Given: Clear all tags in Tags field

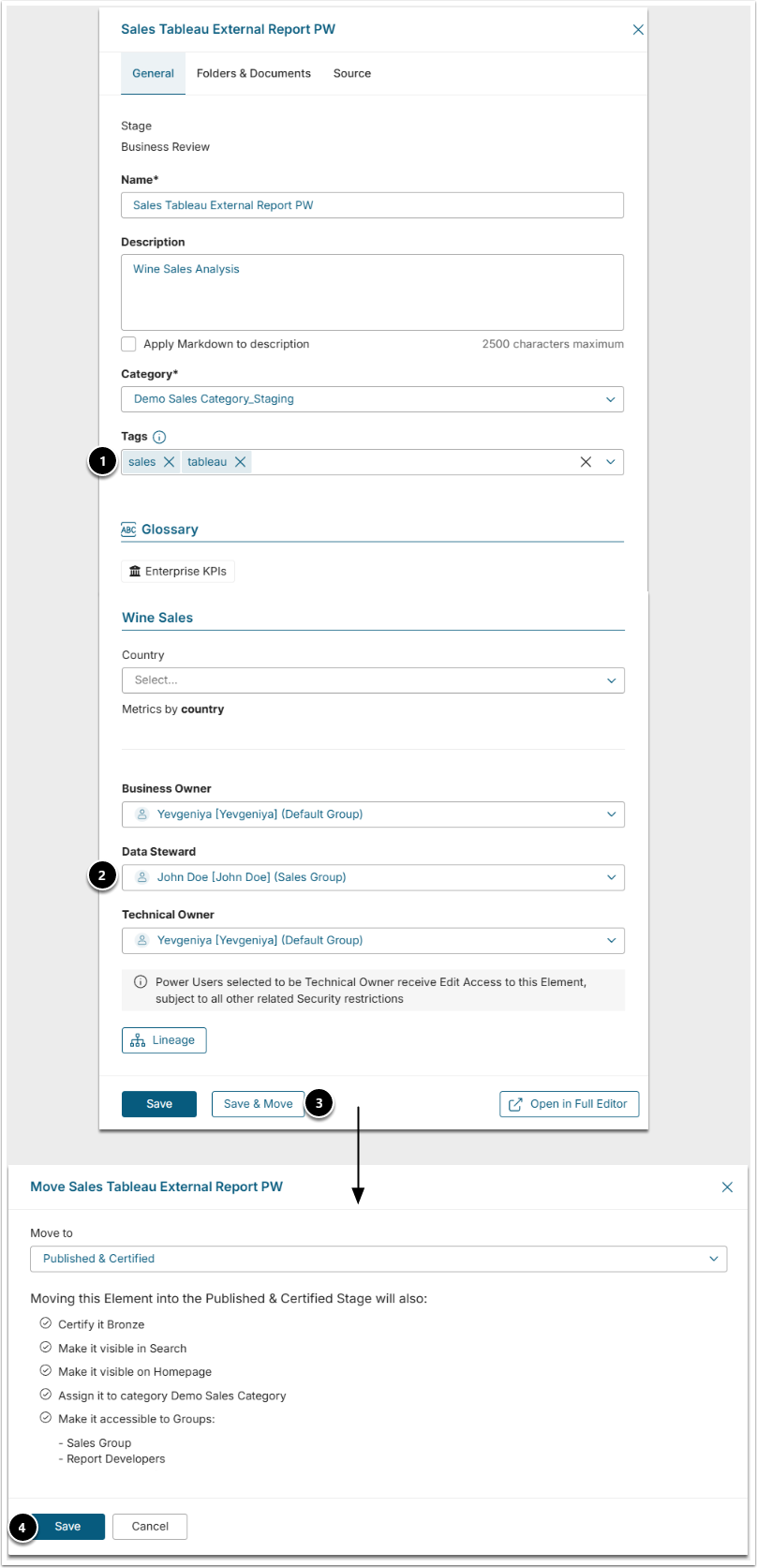Looking at the screenshot, I should [x=586, y=462].
